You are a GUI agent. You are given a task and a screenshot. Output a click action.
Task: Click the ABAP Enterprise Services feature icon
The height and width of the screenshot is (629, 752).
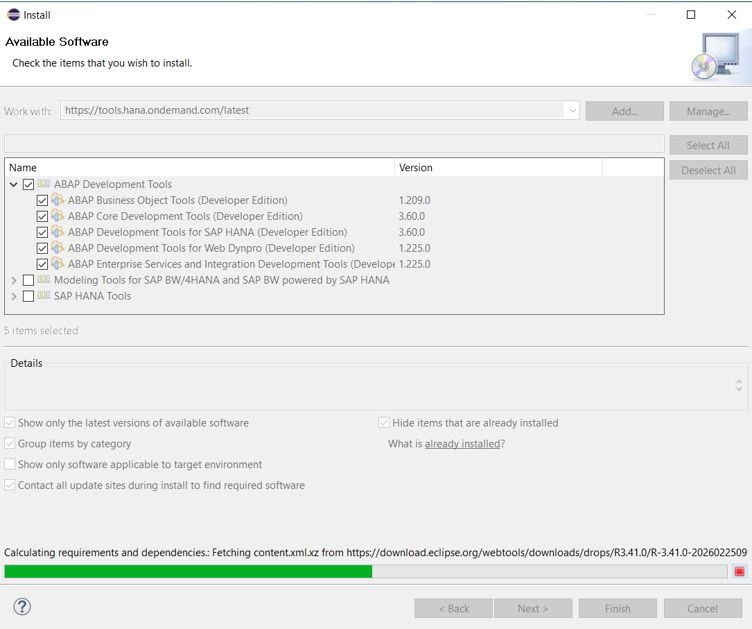click(x=58, y=264)
